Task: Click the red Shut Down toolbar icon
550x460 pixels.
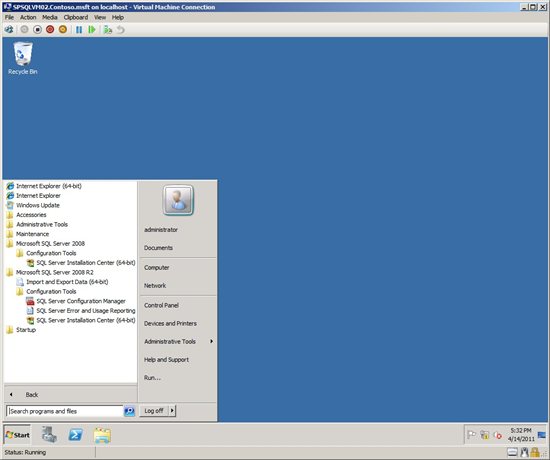Action: pos(50,30)
